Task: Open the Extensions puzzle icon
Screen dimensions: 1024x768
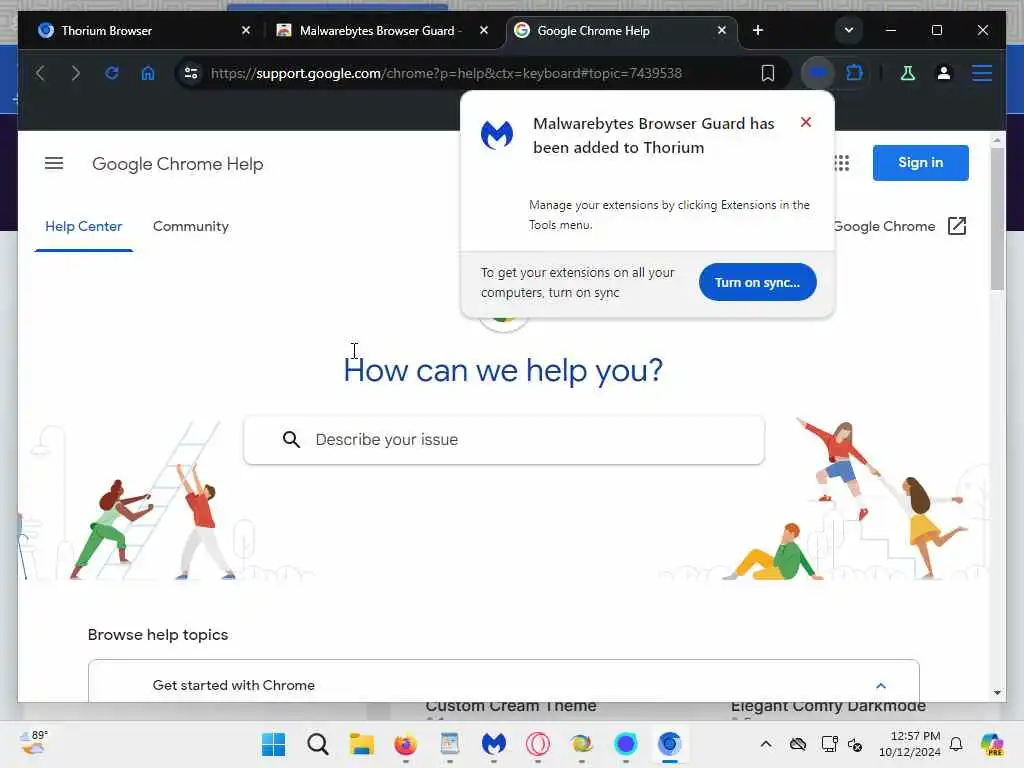Action: coord(854,73)
